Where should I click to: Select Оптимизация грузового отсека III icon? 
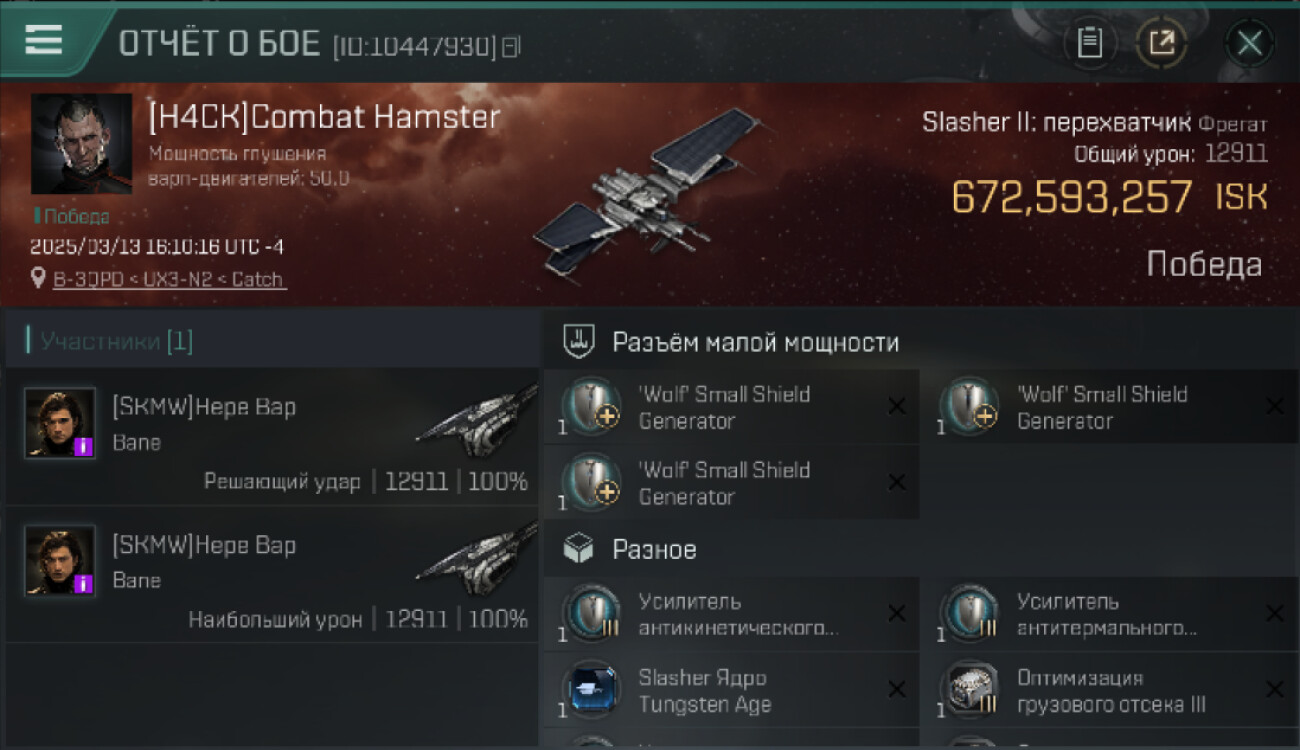click(x=970, y=690)
